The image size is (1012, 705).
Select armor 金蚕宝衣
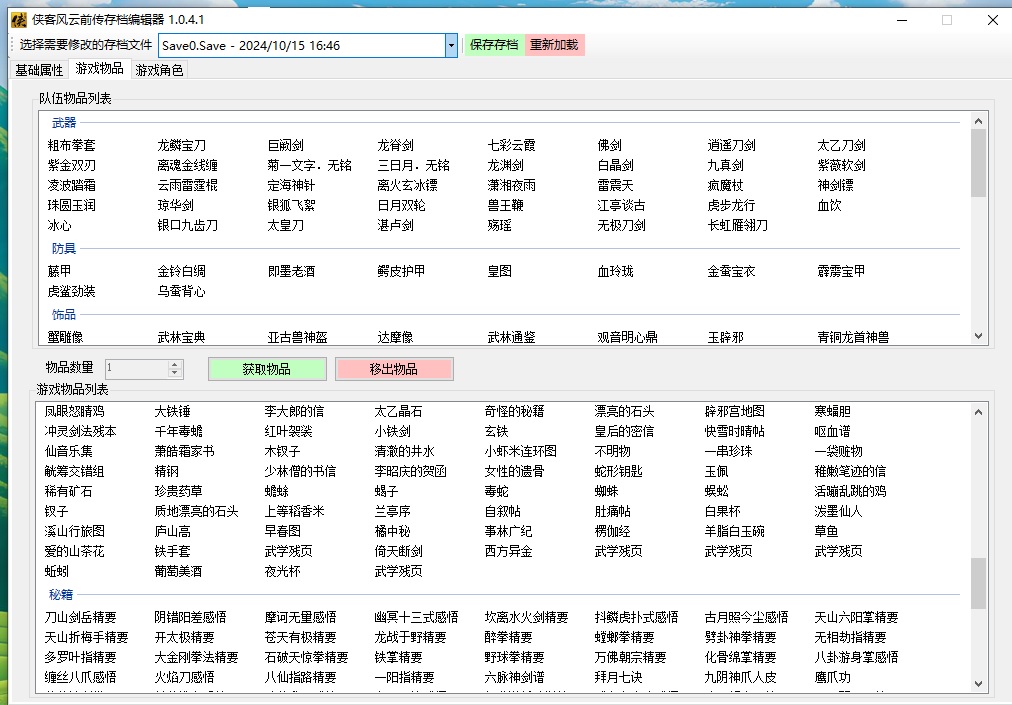click(732, 271)
